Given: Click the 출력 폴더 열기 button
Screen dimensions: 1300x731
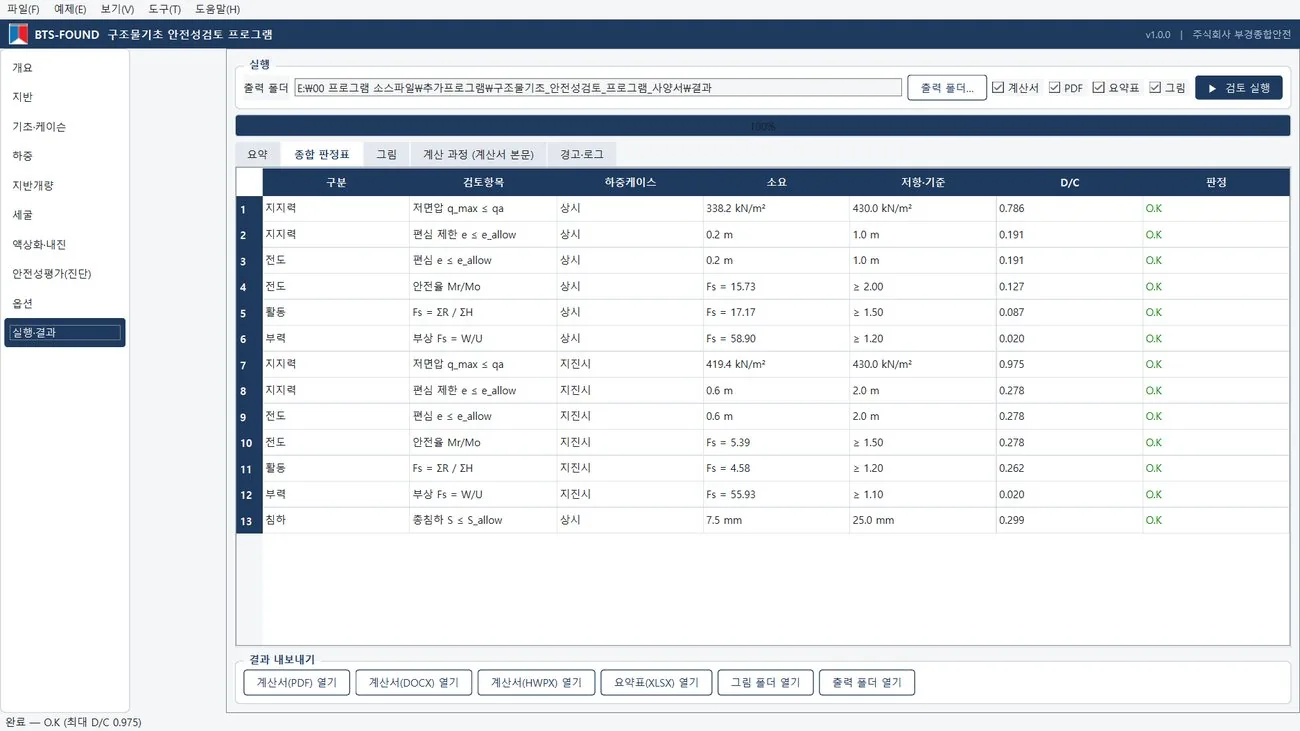Looking at the screenshot, I should (867, 683).
